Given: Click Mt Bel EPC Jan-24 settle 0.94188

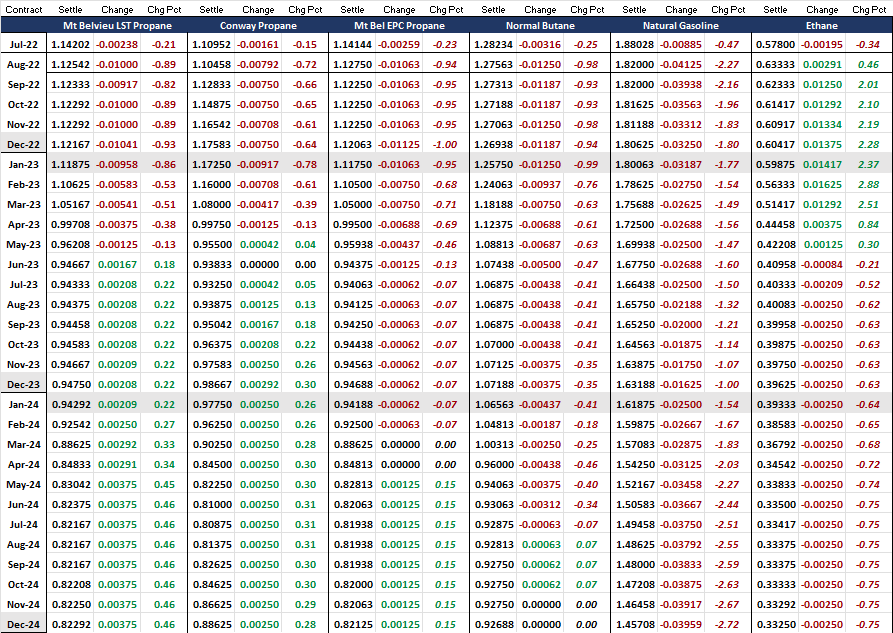Looking at the screenshot, I should pos(353,405).
